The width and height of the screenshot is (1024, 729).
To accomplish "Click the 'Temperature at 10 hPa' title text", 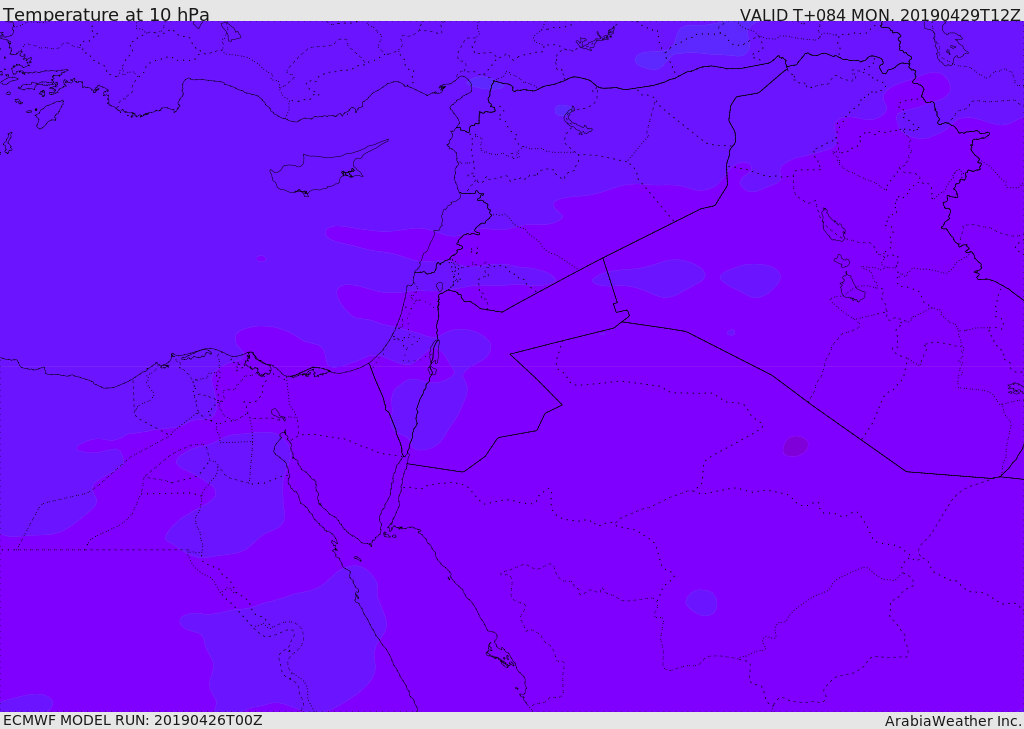I will [106, 13].
